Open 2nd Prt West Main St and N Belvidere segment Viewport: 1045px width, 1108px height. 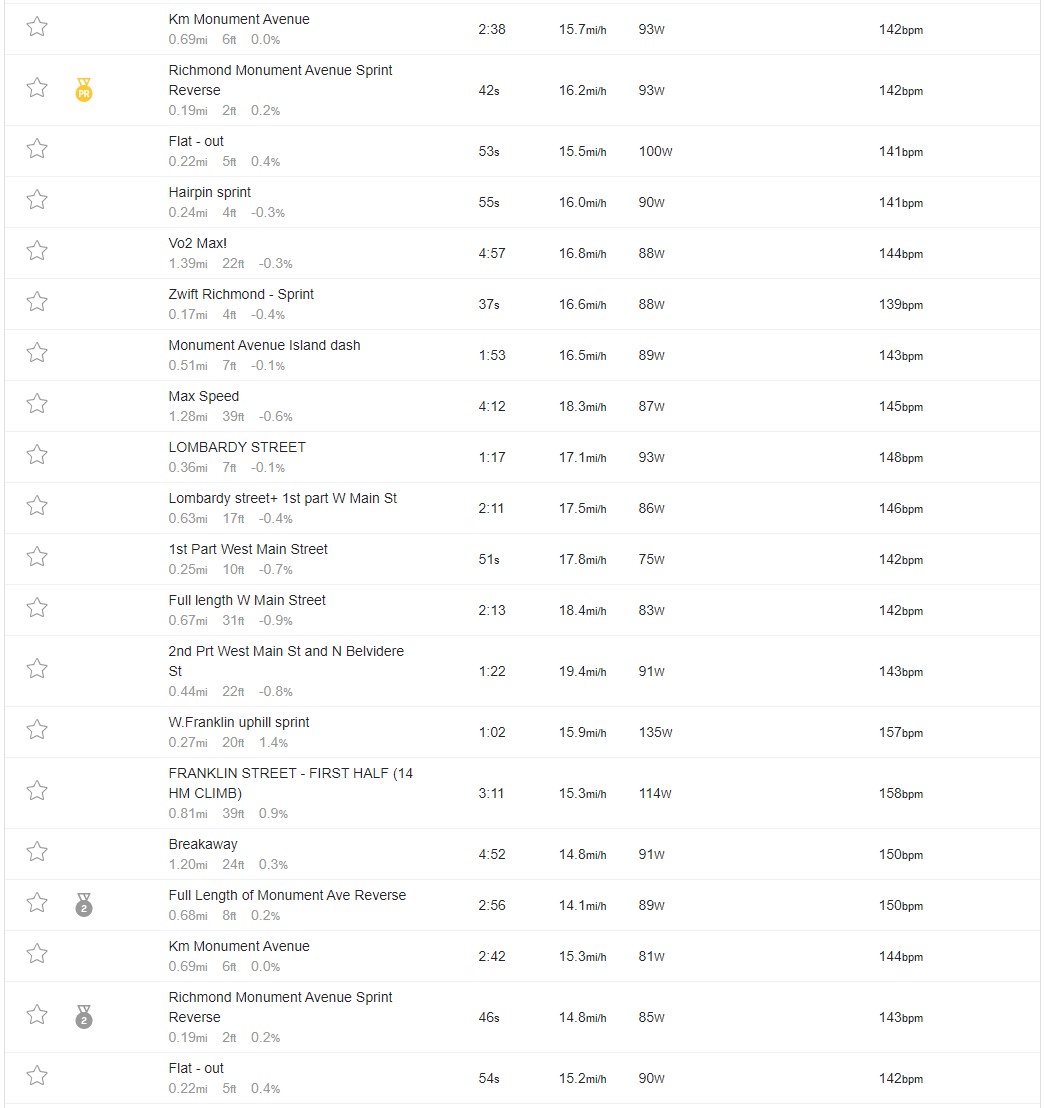tap(286, 661)
